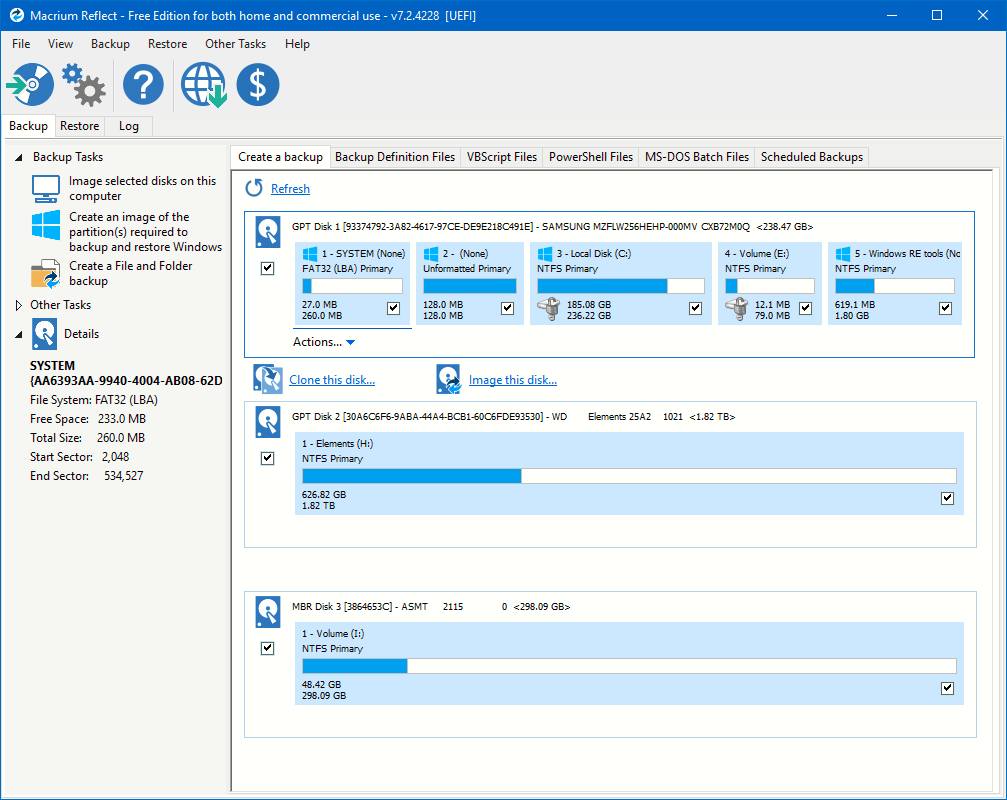The height and width of the screenshot is (800, 1007).
Task: Select the Create a backup tab
Action: 281,157
